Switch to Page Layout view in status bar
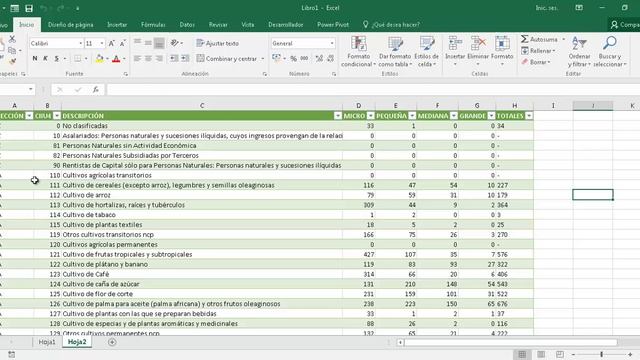The height and width of the screenshot is (360, 640). pos(541,354)
